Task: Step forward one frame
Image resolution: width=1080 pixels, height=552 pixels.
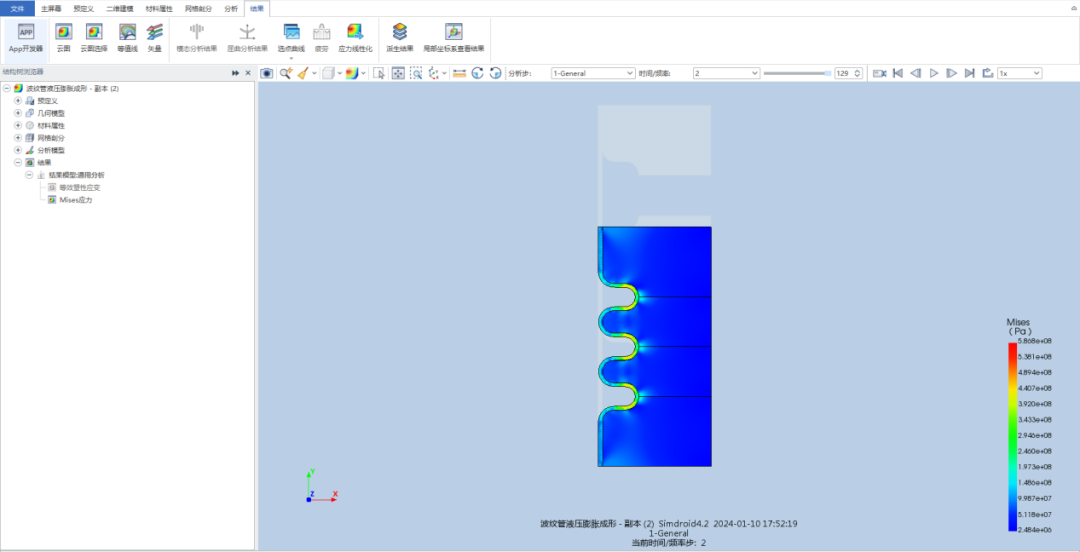Action: pos(951,73)
